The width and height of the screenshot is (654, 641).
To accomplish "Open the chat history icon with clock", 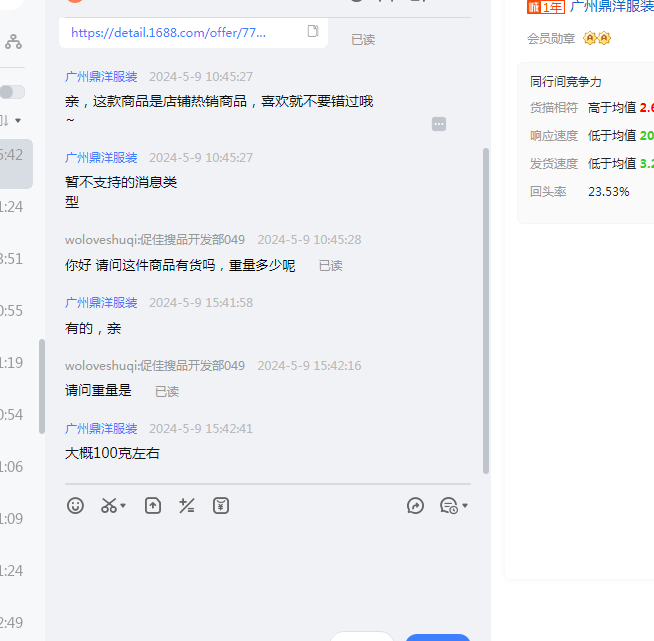I will tap(448, 506).
